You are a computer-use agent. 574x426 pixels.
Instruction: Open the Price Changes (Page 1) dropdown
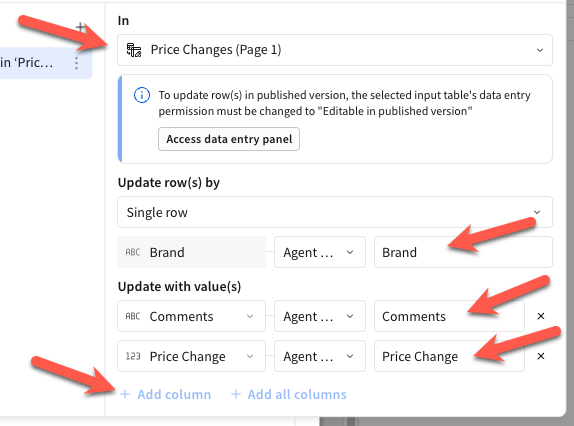click(335, 50)
